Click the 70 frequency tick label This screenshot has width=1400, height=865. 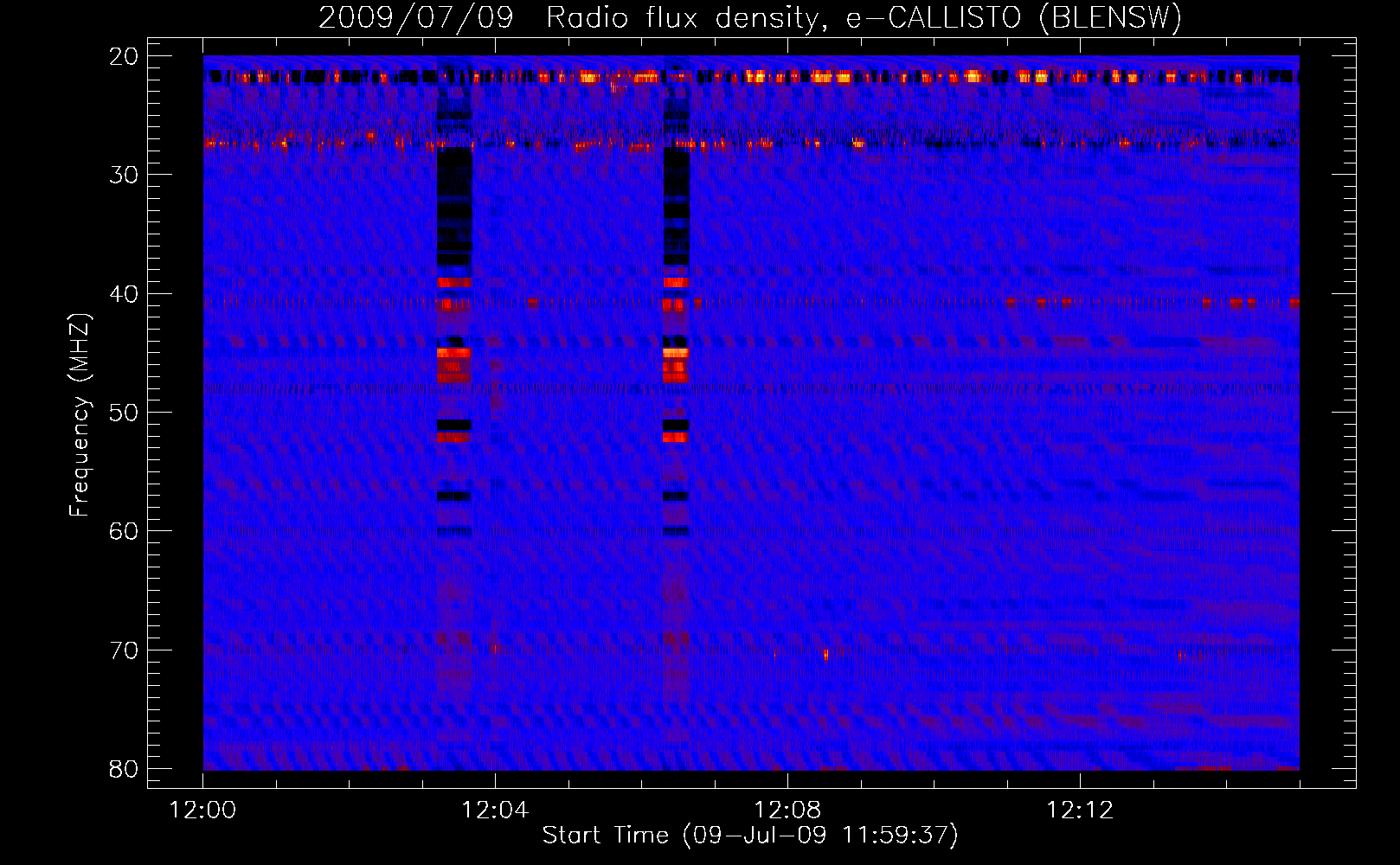tap(124, 650)
